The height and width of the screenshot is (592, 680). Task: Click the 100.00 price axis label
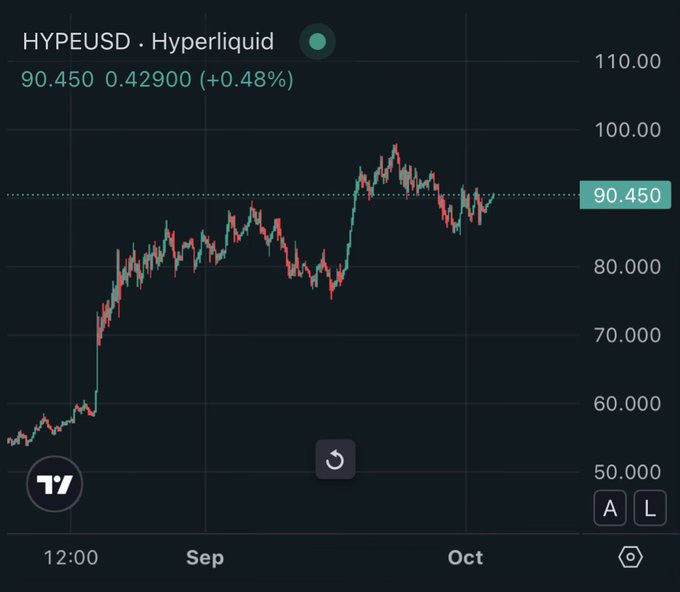pos(628,130)
